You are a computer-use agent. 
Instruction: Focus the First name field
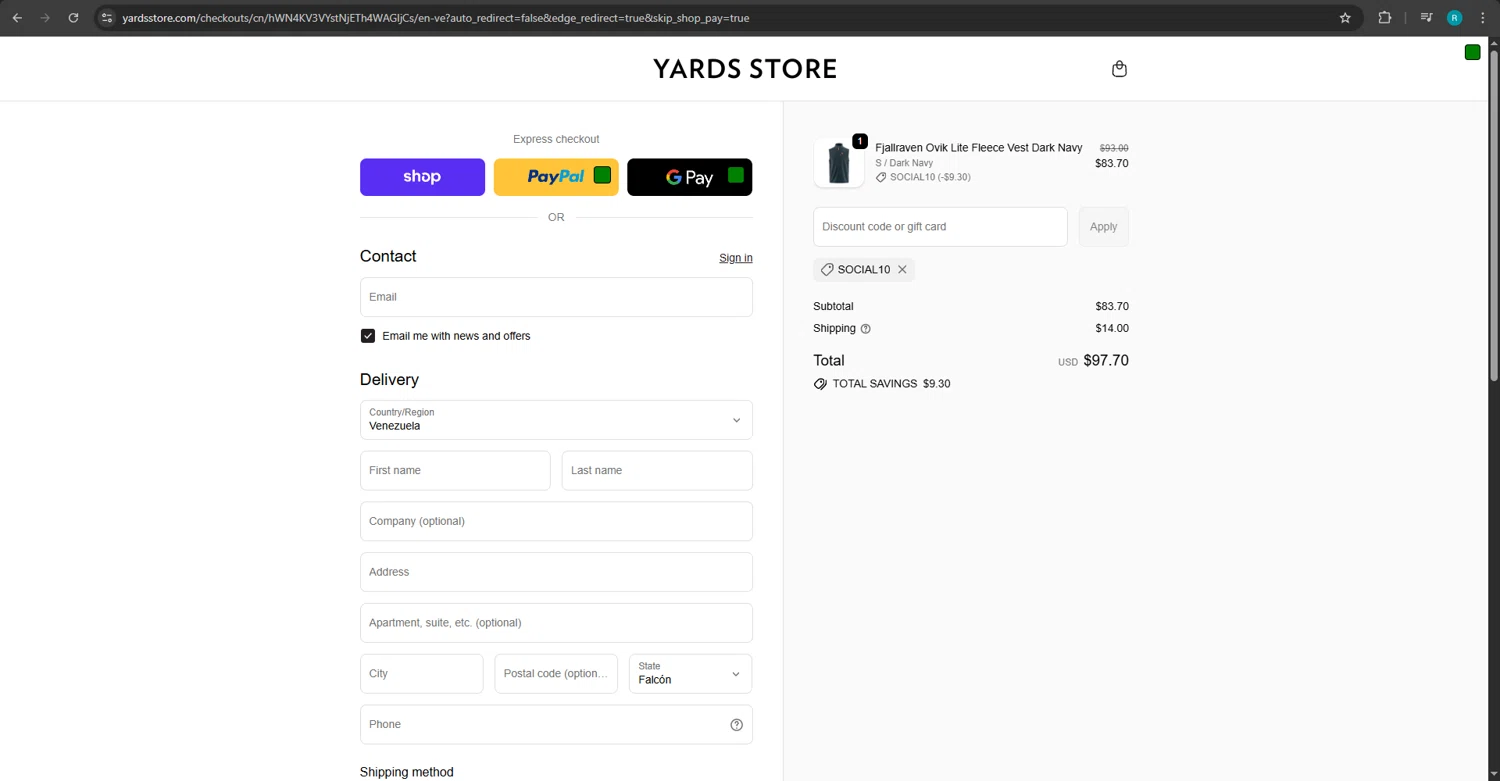tap(455, 471)
